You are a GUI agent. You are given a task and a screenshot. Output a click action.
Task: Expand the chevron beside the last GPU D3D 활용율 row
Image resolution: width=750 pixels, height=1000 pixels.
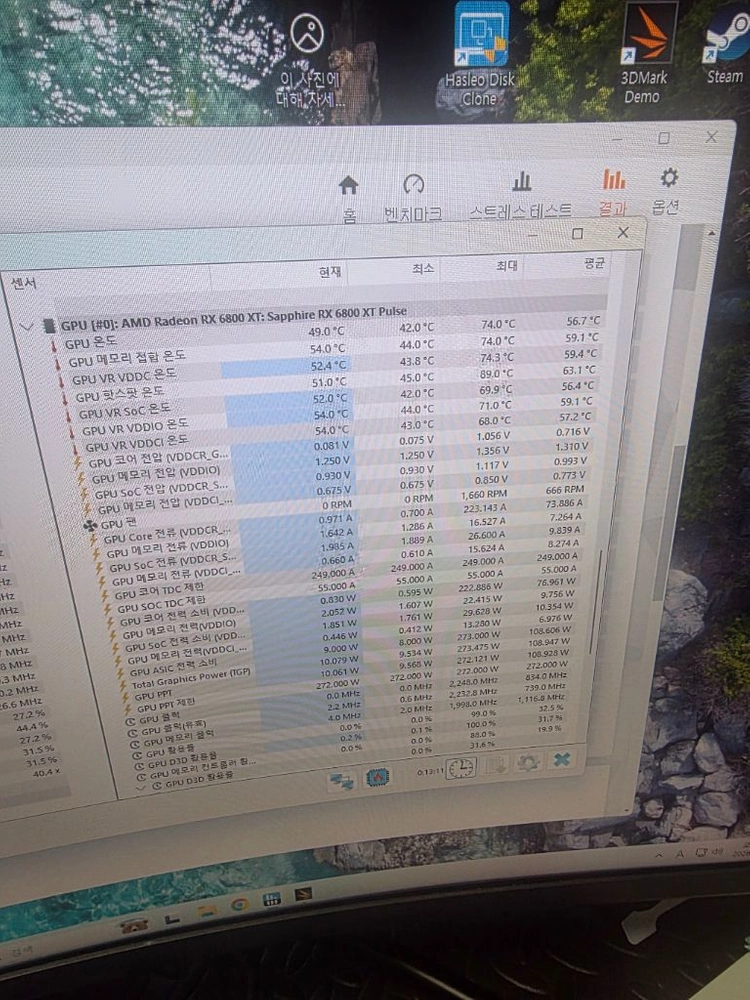pos(141,788)
